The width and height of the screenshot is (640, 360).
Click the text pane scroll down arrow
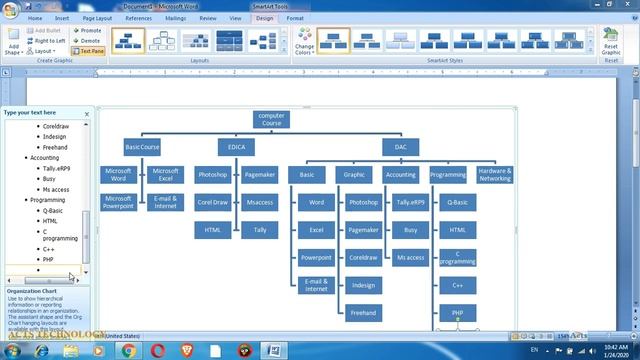click(86, 272)
